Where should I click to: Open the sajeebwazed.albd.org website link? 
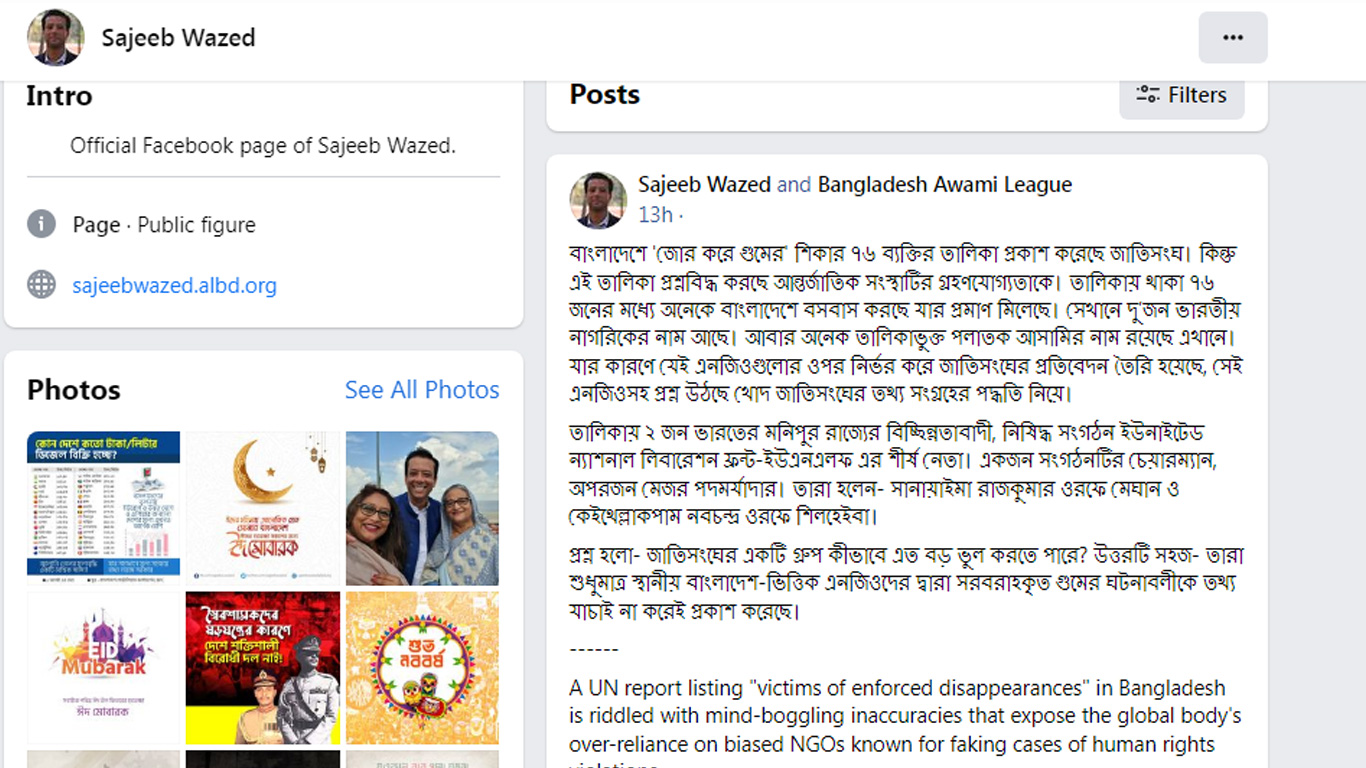pos(174,286)
